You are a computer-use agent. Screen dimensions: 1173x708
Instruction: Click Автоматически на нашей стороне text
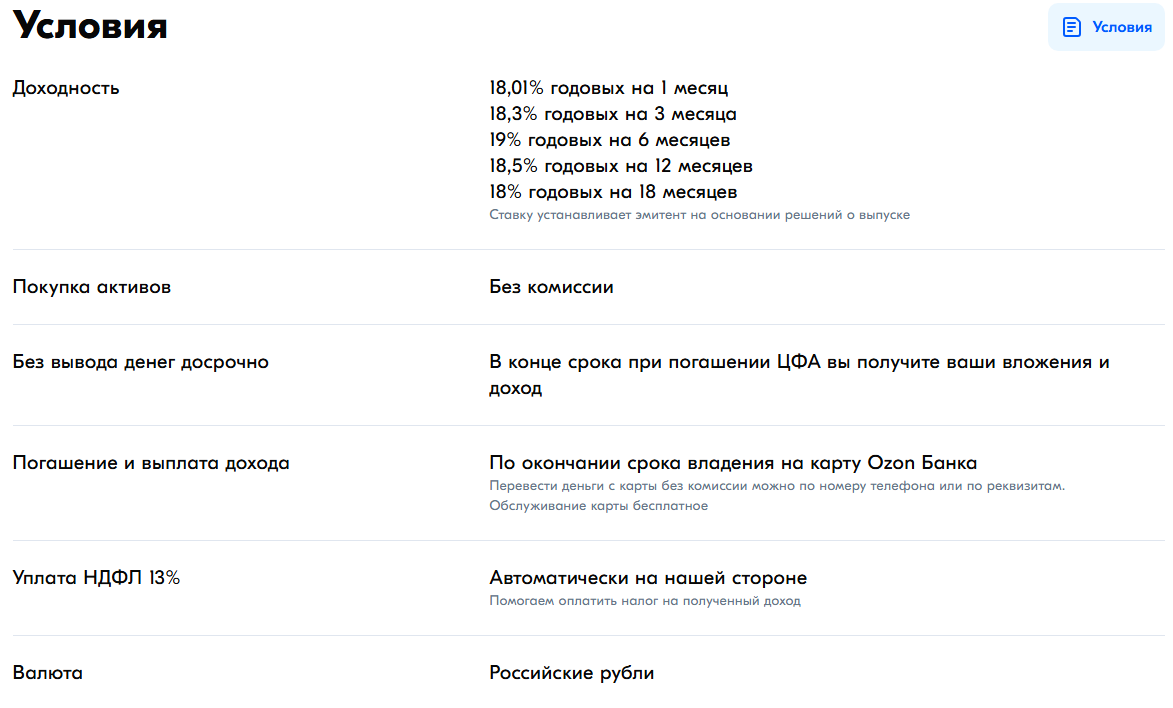648,578
